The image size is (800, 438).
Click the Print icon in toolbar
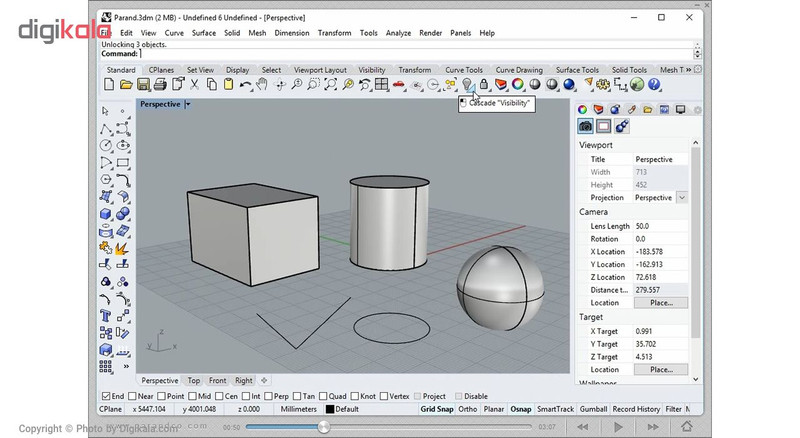tap(160, 84)
